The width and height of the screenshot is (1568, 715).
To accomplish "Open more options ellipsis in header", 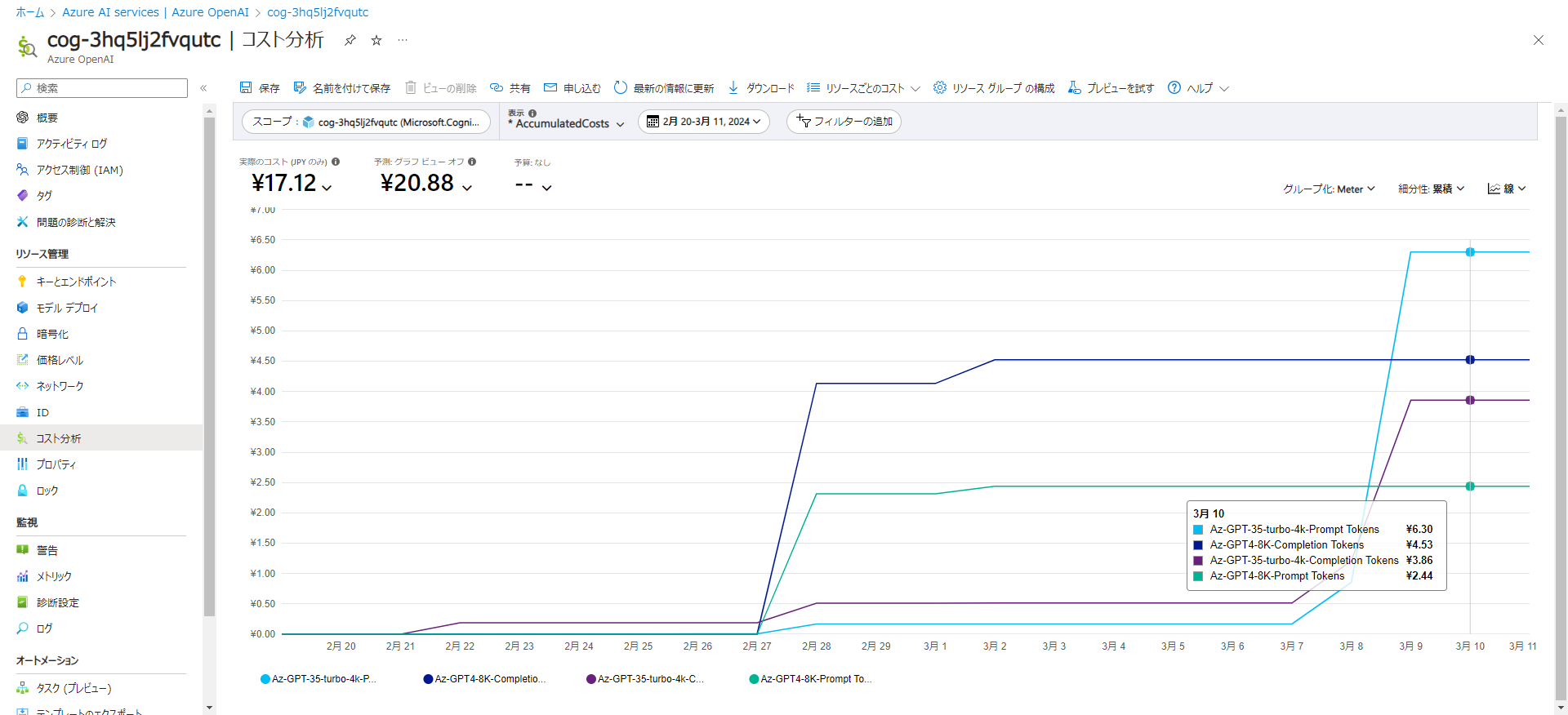I will 403,40.
